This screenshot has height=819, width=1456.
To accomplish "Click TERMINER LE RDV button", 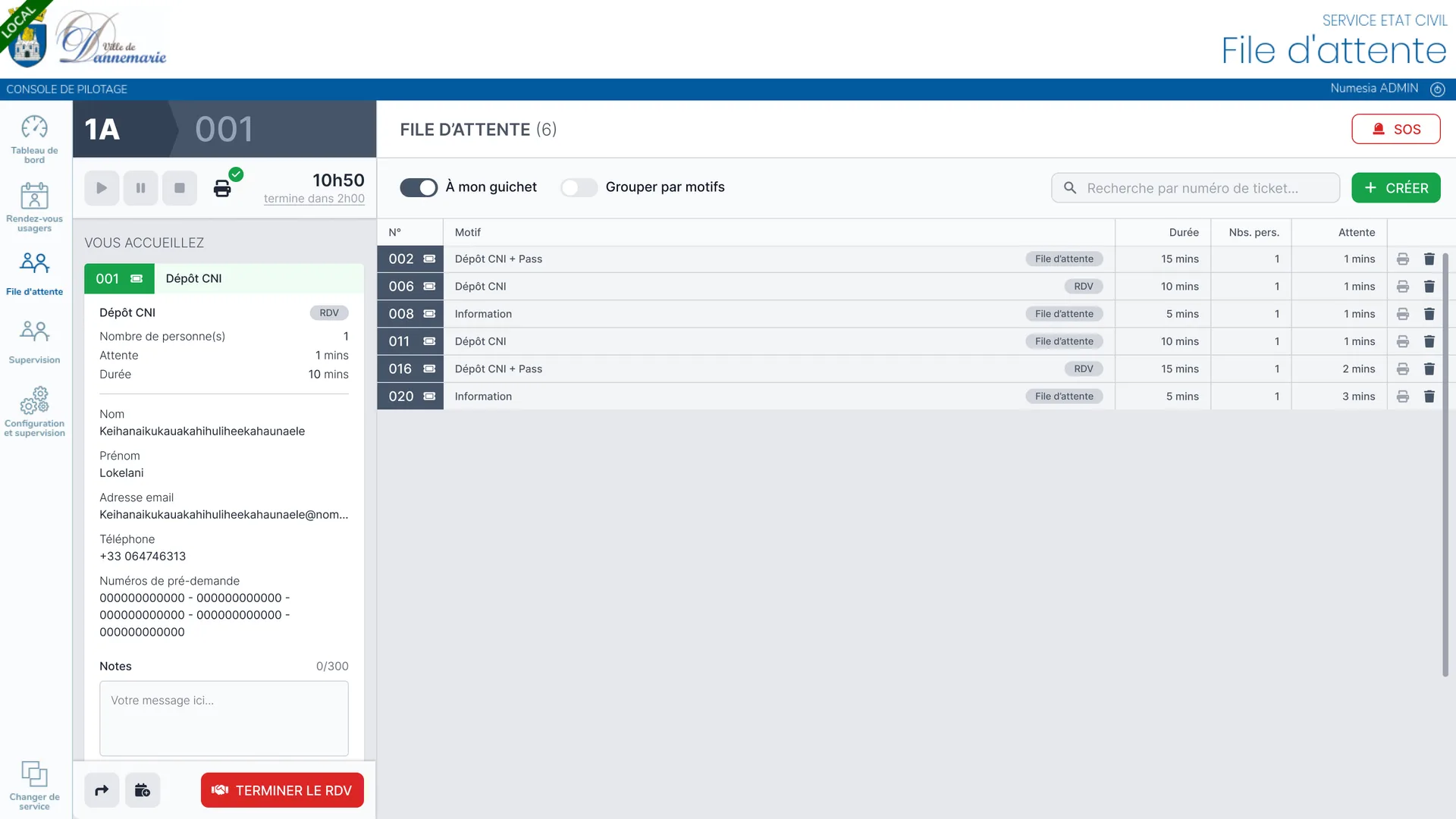I will coord(282,790).
